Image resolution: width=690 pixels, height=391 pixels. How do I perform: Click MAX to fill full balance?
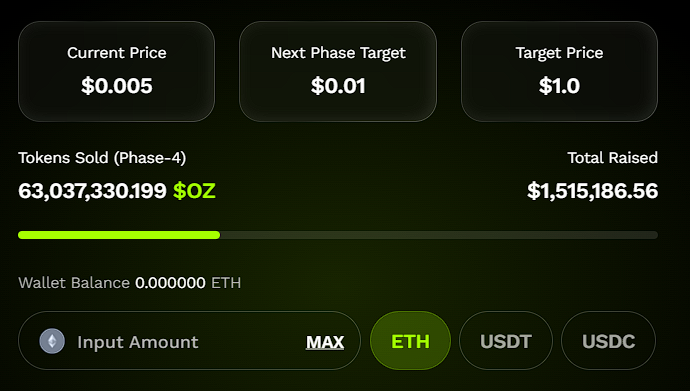click(x=325, y=342)
